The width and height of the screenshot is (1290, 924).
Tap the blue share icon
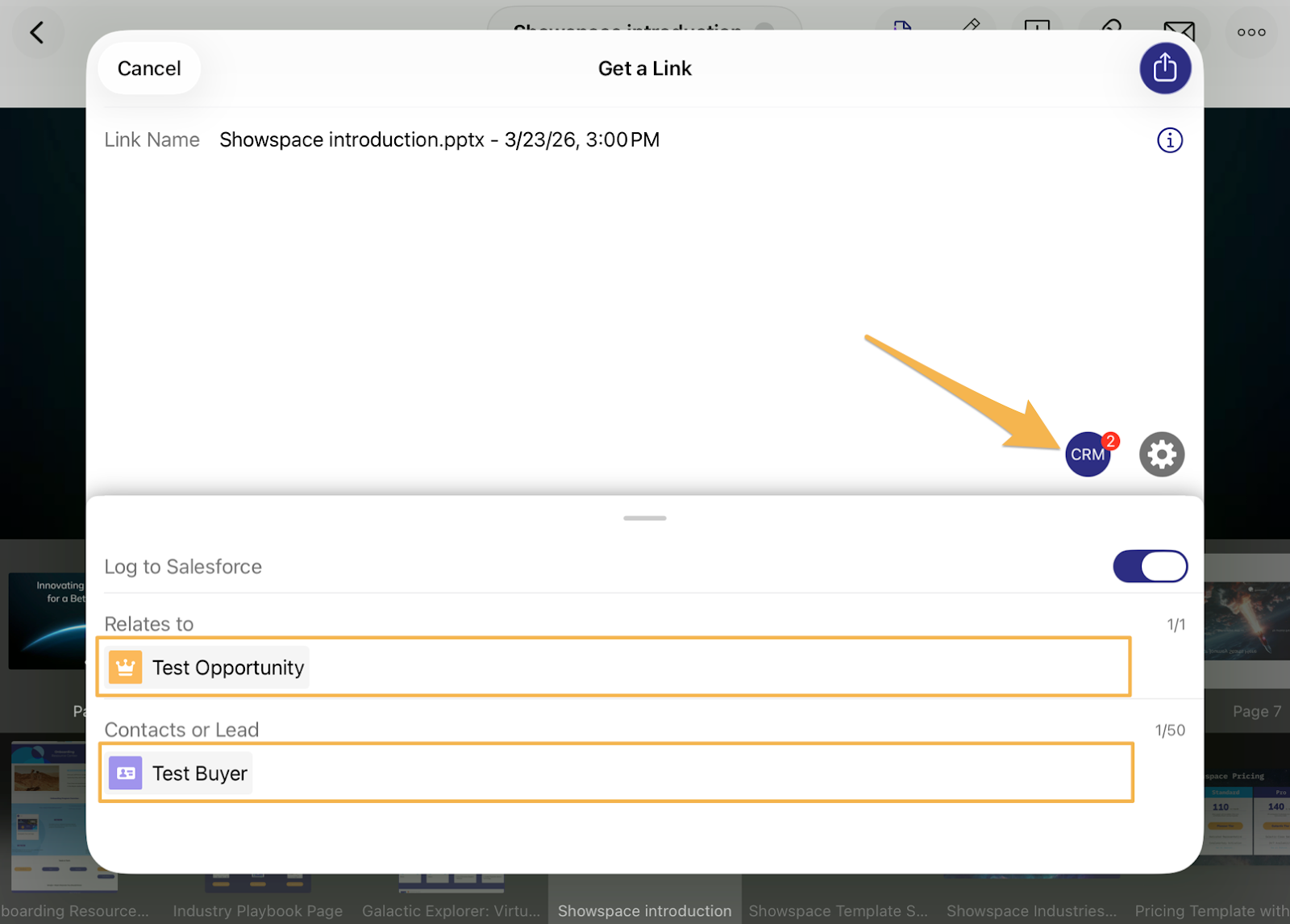coord(1164,69)
